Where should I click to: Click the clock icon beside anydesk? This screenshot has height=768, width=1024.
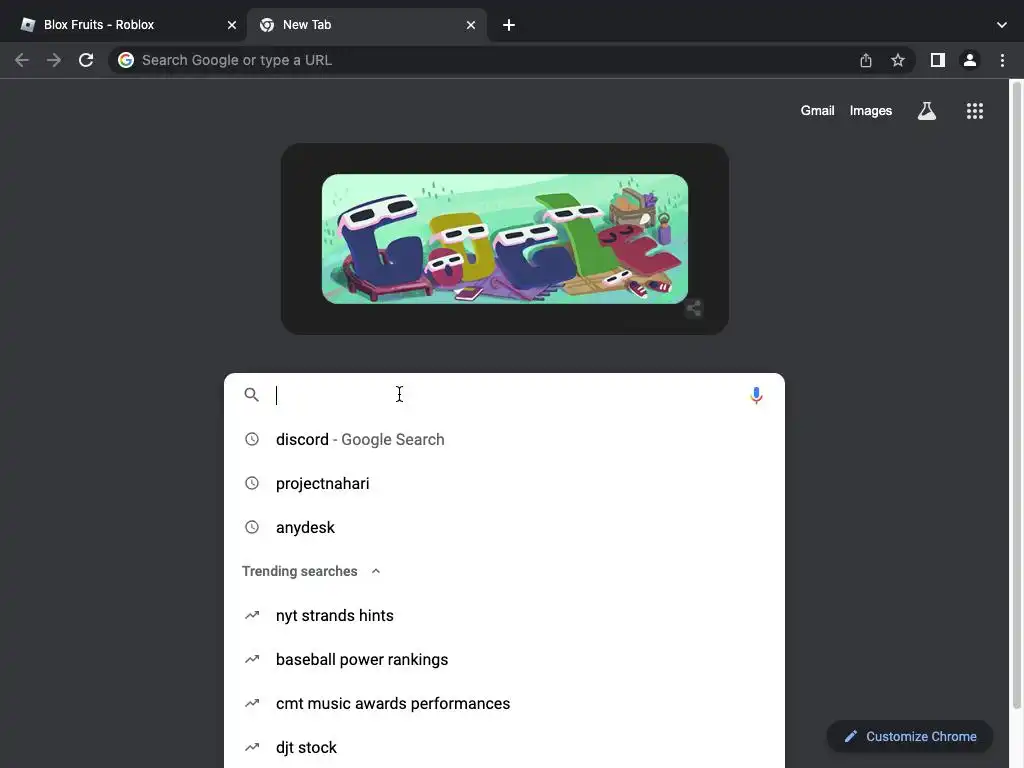[251, 527]
